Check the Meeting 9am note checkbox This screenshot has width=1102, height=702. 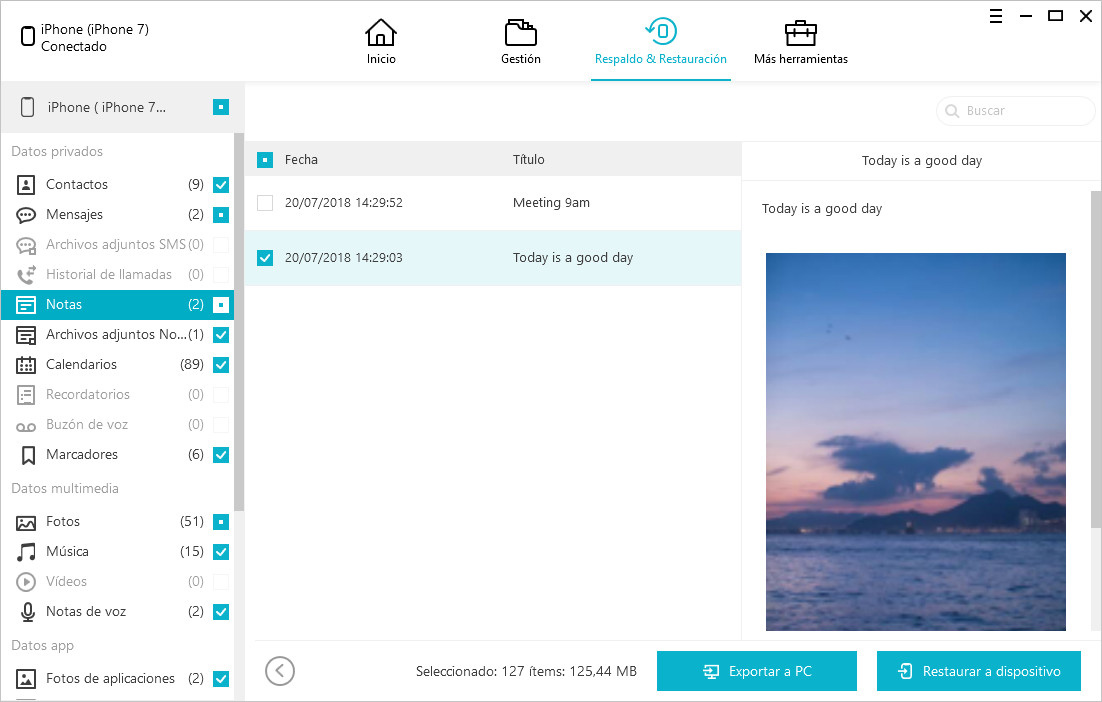265,203
